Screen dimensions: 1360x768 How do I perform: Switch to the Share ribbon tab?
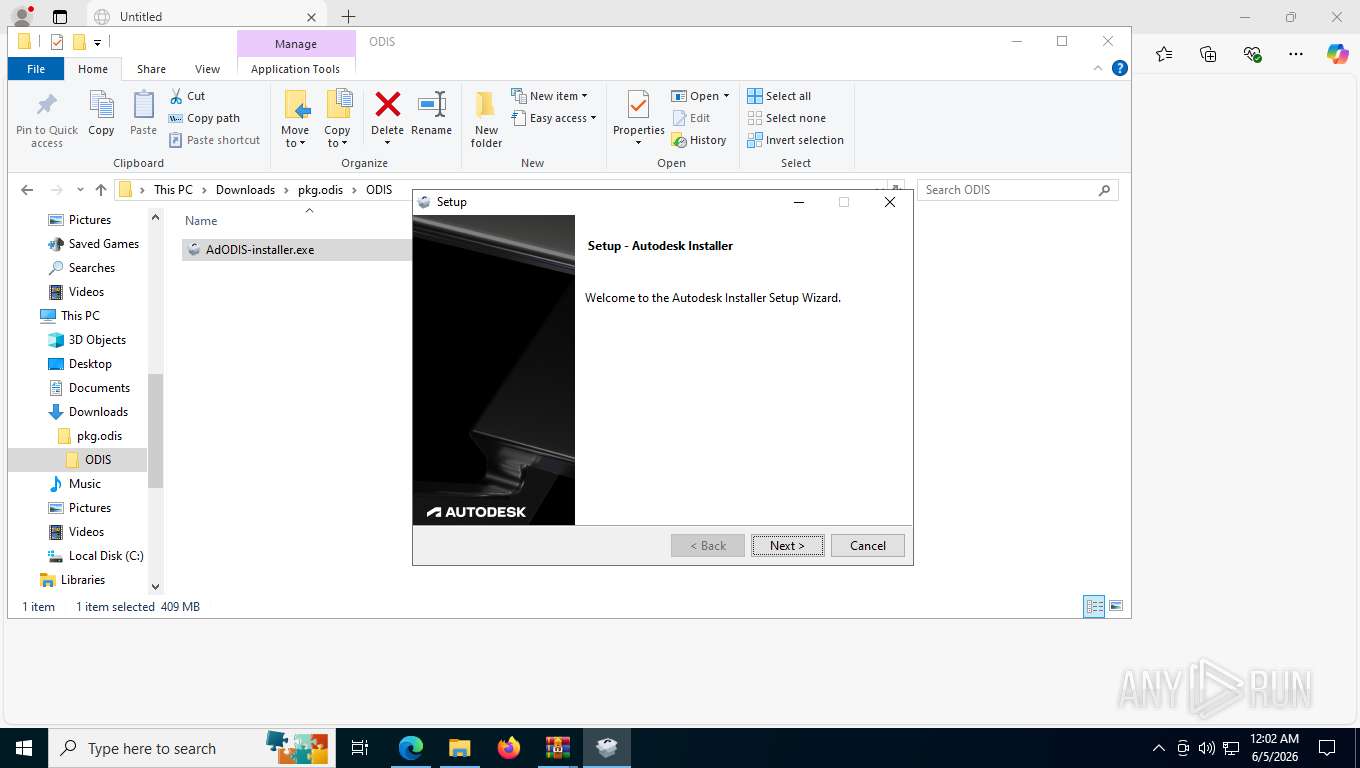(152, 69)
